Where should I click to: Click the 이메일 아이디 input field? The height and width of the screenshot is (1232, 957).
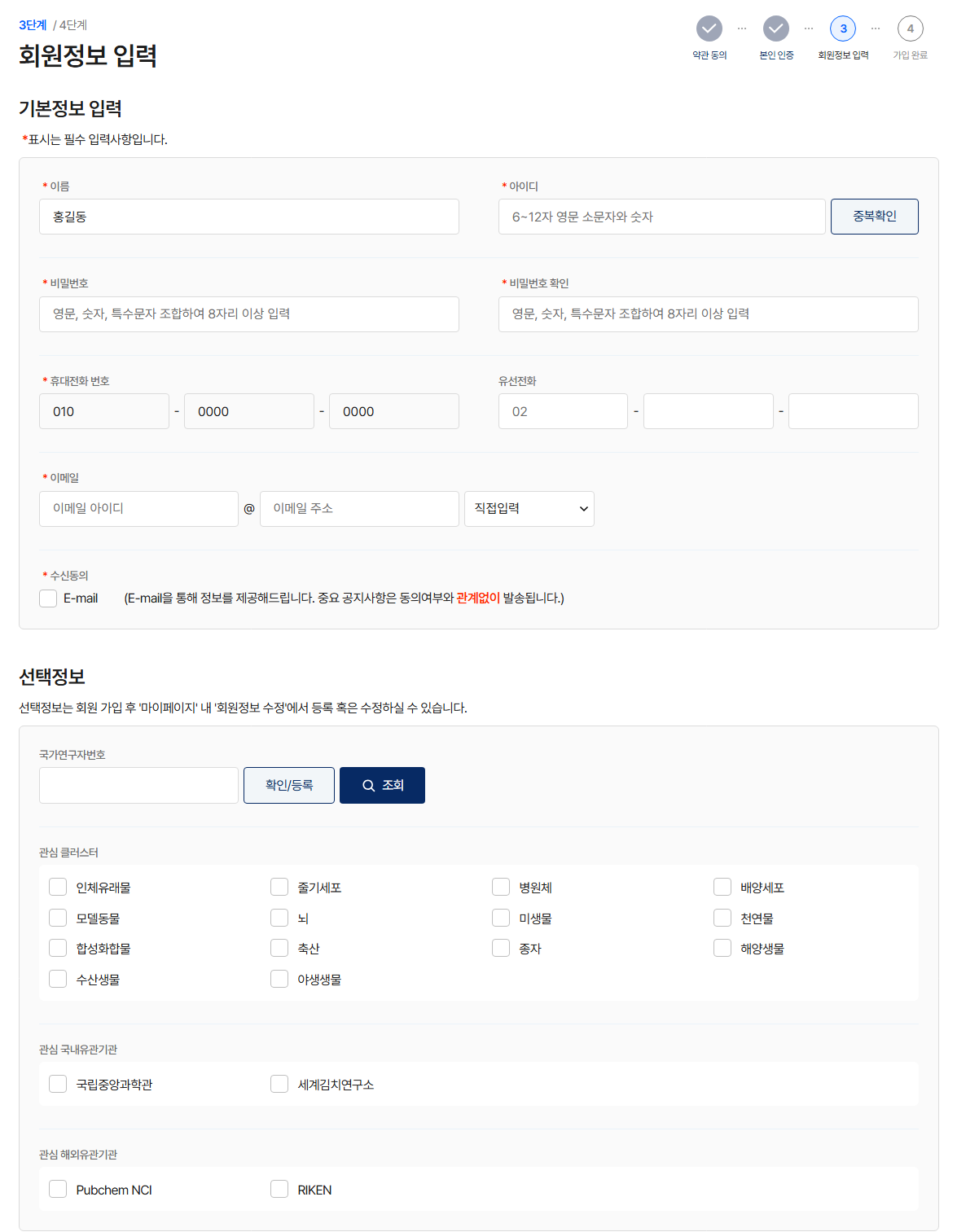tap(138, 509)
